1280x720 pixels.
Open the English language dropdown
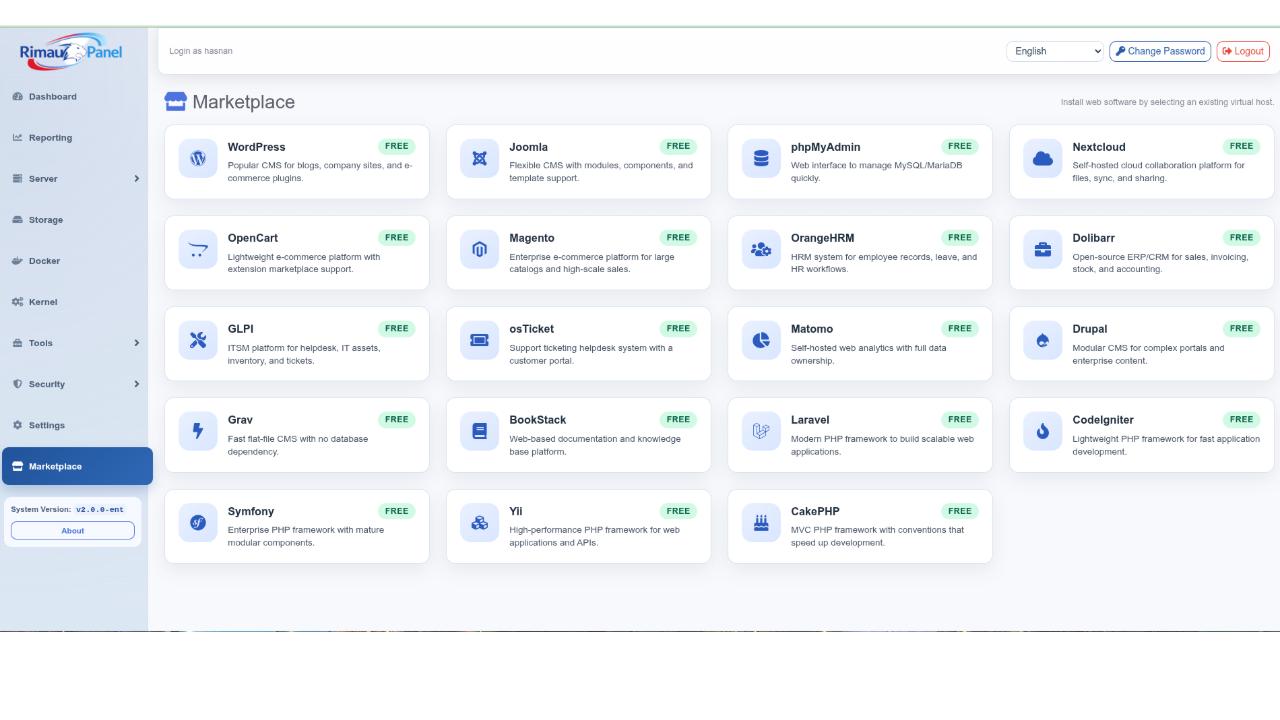[1054, 51]
